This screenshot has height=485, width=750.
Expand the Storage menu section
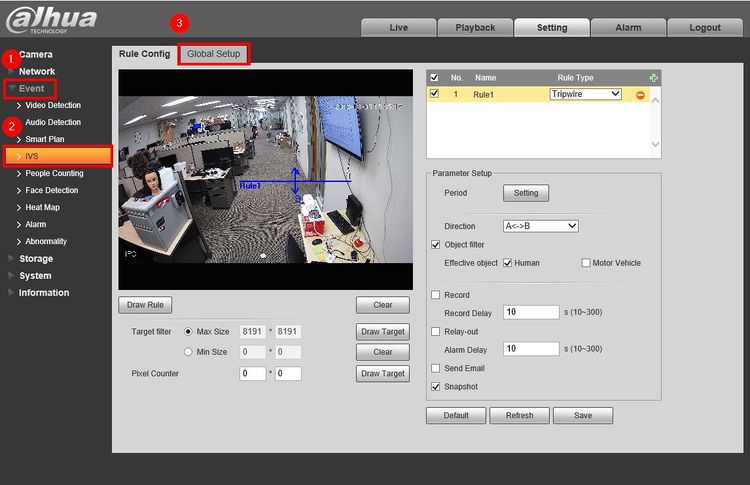(x=36, y=259)
